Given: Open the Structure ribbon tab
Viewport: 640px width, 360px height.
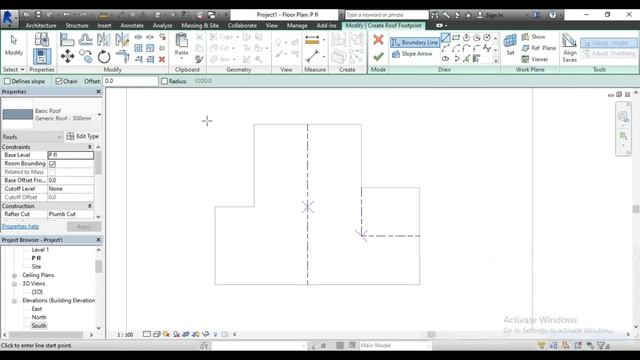Looking at the screenshot, I should pyautogui.click(x=77, y=25).
